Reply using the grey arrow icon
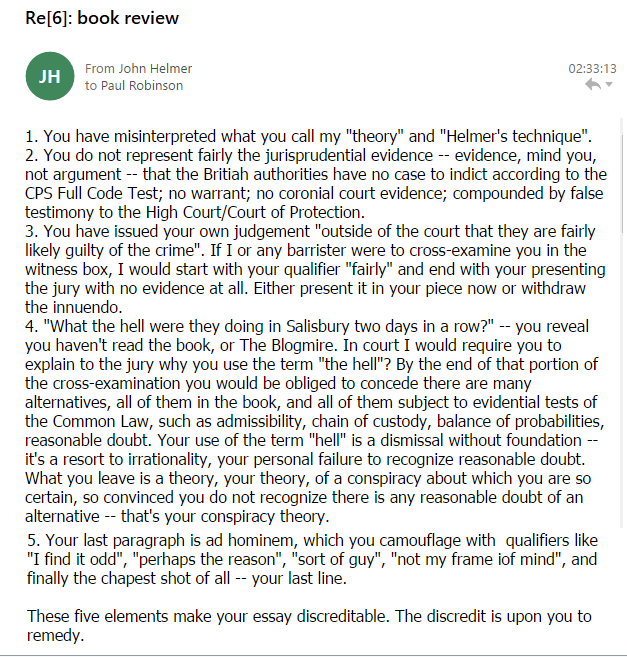Image resolution: width=627 pixels, height=657 pixels. coord(593,84)
